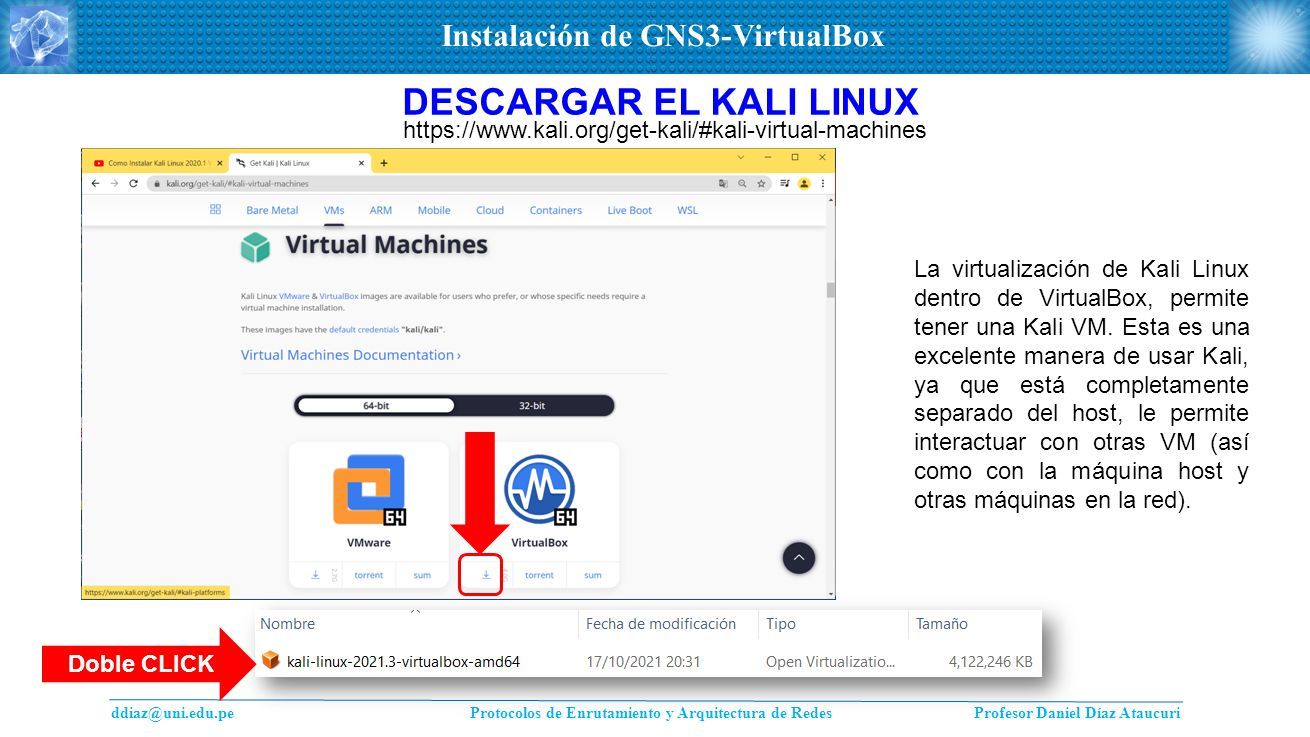Open the Chrome tab search chevron
The width and height of the screenshot is (1310, 737).
tap(741, 157)
